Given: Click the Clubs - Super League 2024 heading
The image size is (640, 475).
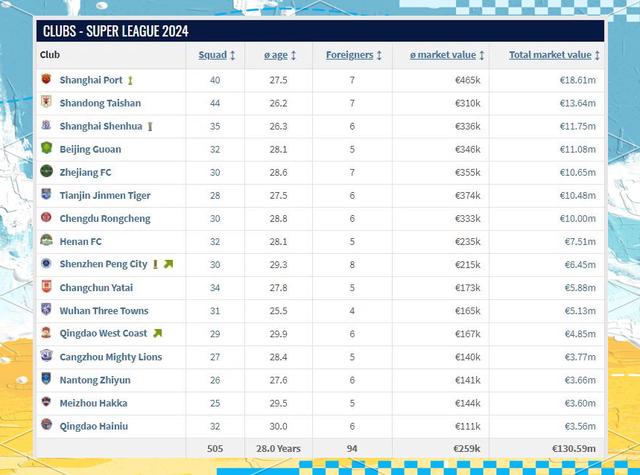Looking at the screenshot, I should click(116, 31).
